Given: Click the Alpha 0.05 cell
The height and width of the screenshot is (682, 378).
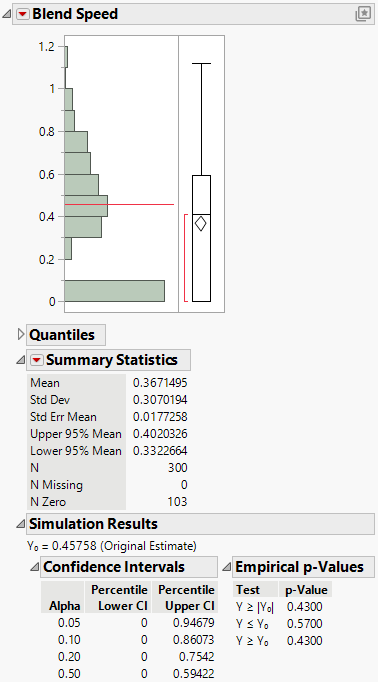Looking at the screenshot, I should pos(69,623).
